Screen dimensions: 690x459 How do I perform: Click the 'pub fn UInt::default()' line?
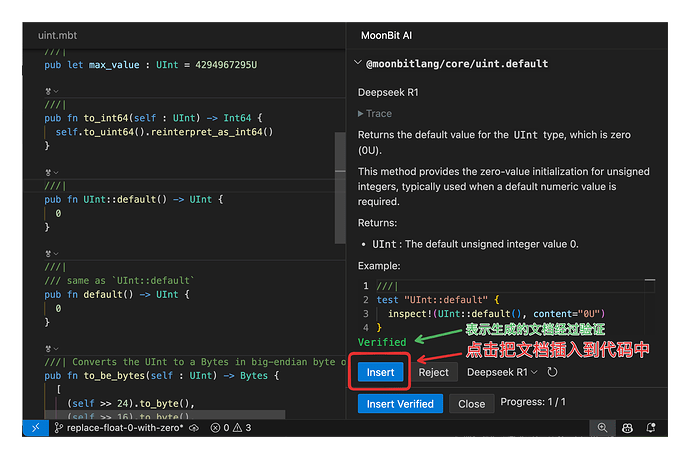133,199
